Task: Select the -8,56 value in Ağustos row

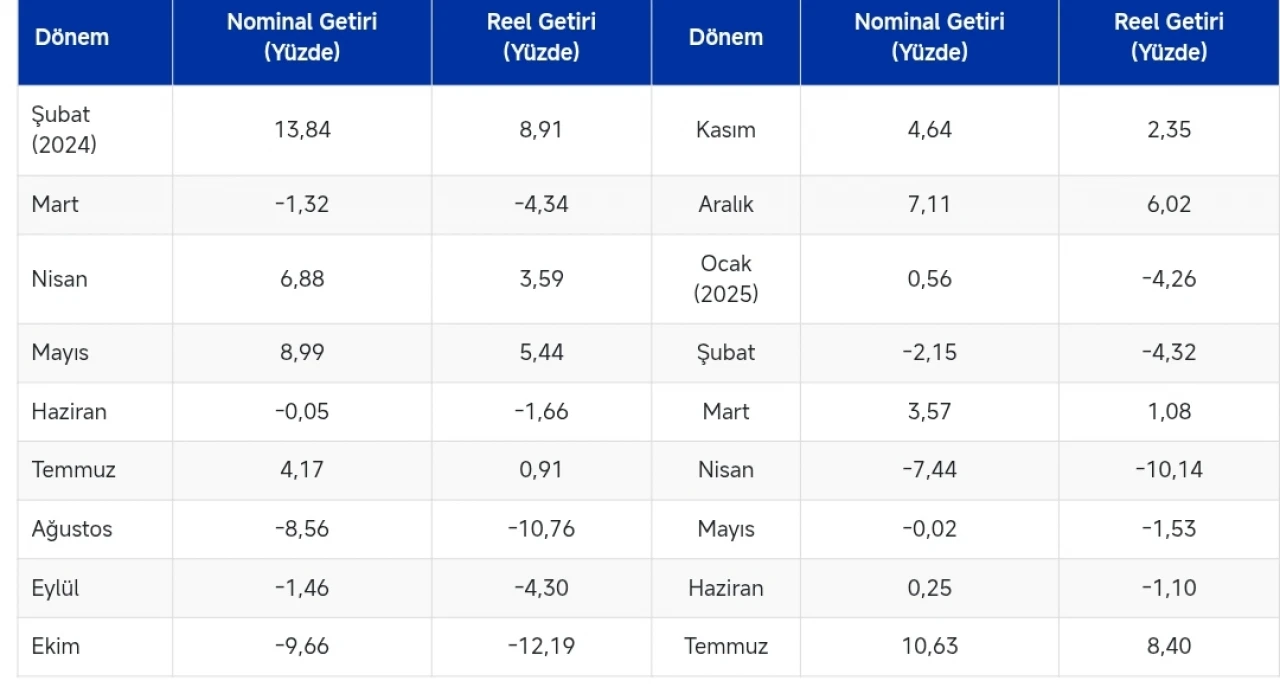Action: point(302,529)
